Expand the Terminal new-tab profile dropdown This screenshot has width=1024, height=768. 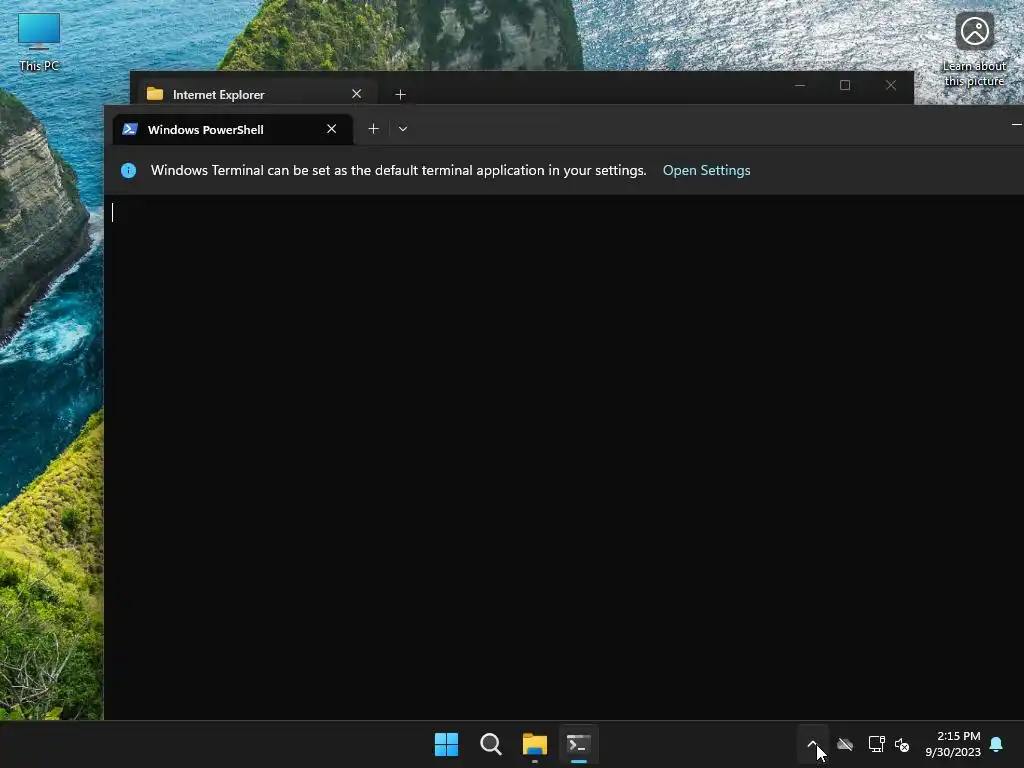coord(403,129)
